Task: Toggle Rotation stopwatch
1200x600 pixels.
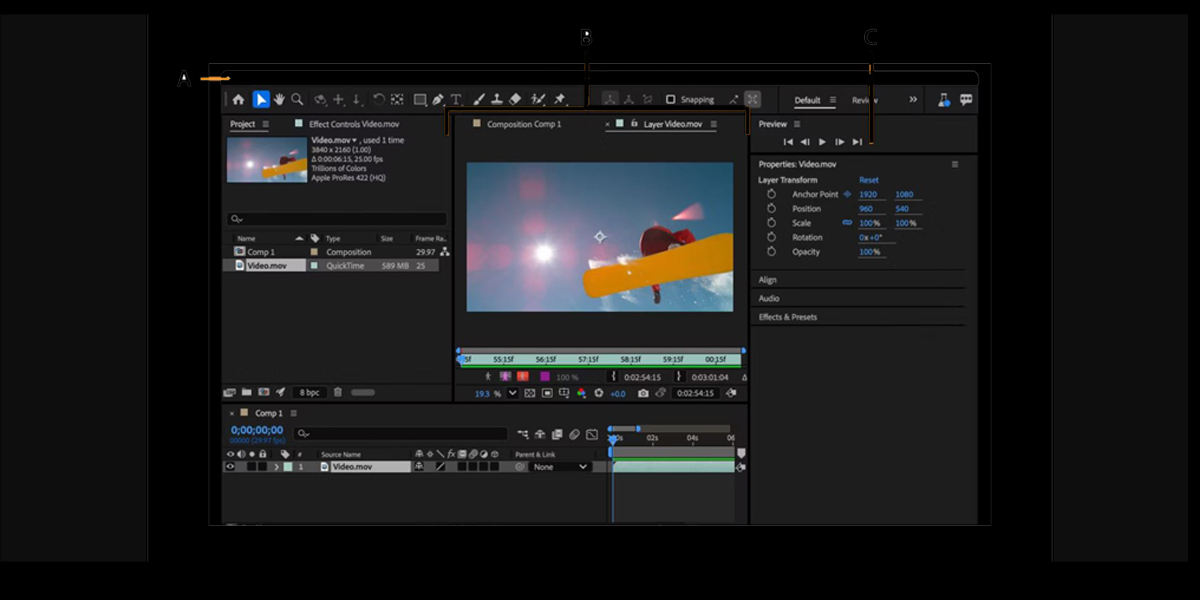Action: (771, 237)
